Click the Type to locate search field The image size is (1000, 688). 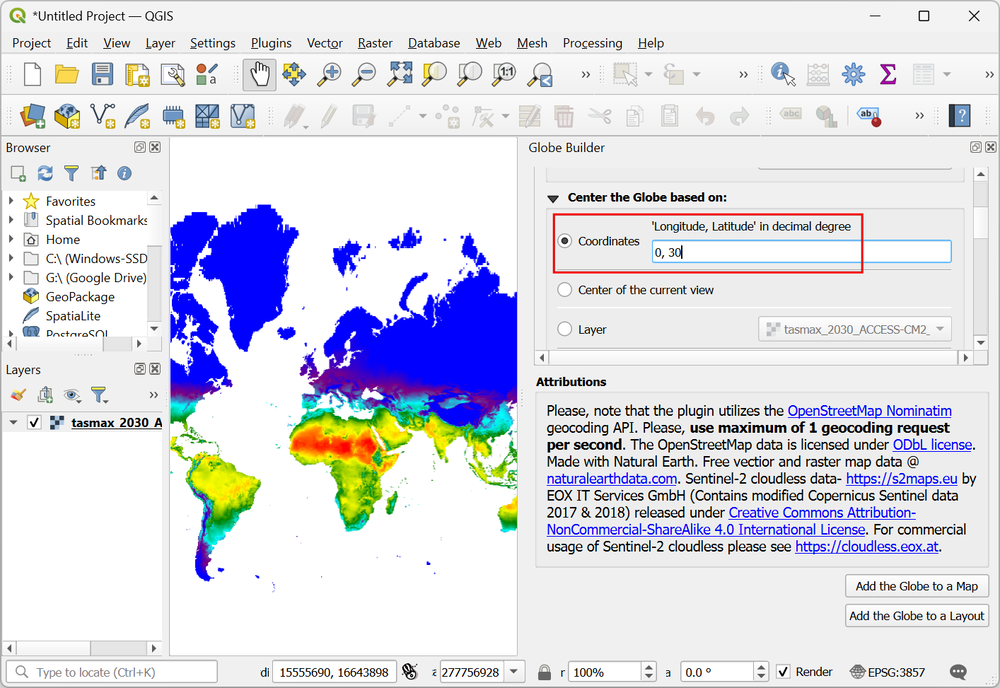pyautogui.click(x=112, y=672)
